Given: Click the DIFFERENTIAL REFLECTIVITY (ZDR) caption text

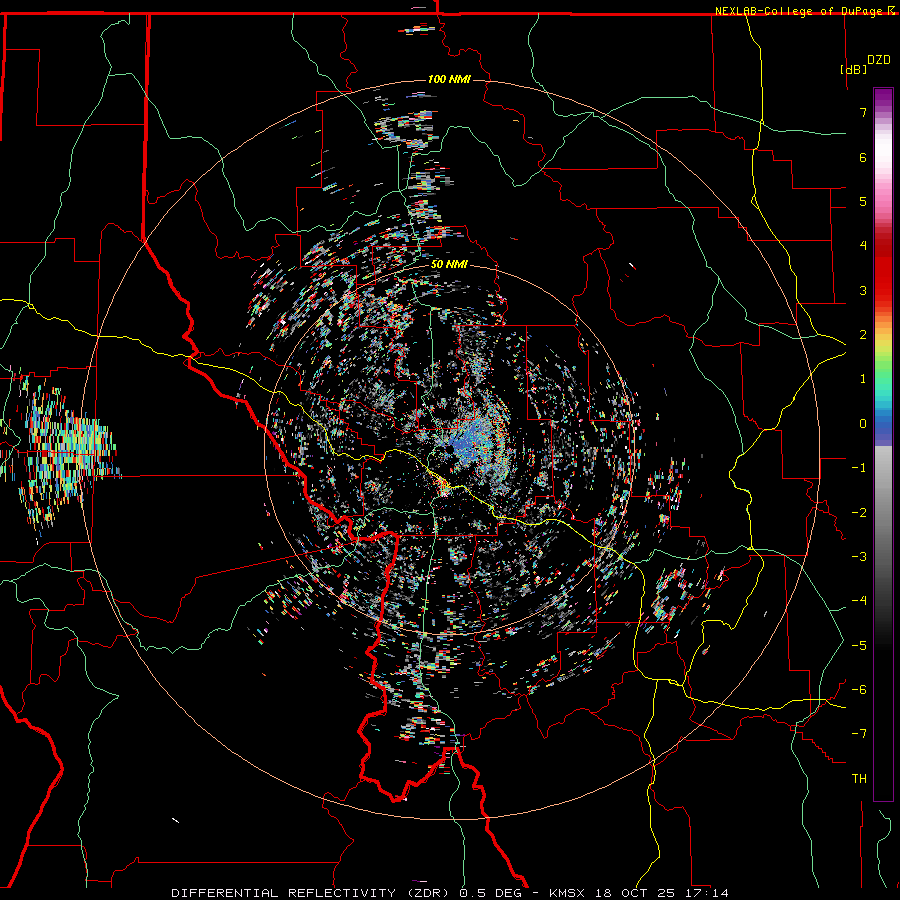Looking at the screenshot, I should 312,893.
